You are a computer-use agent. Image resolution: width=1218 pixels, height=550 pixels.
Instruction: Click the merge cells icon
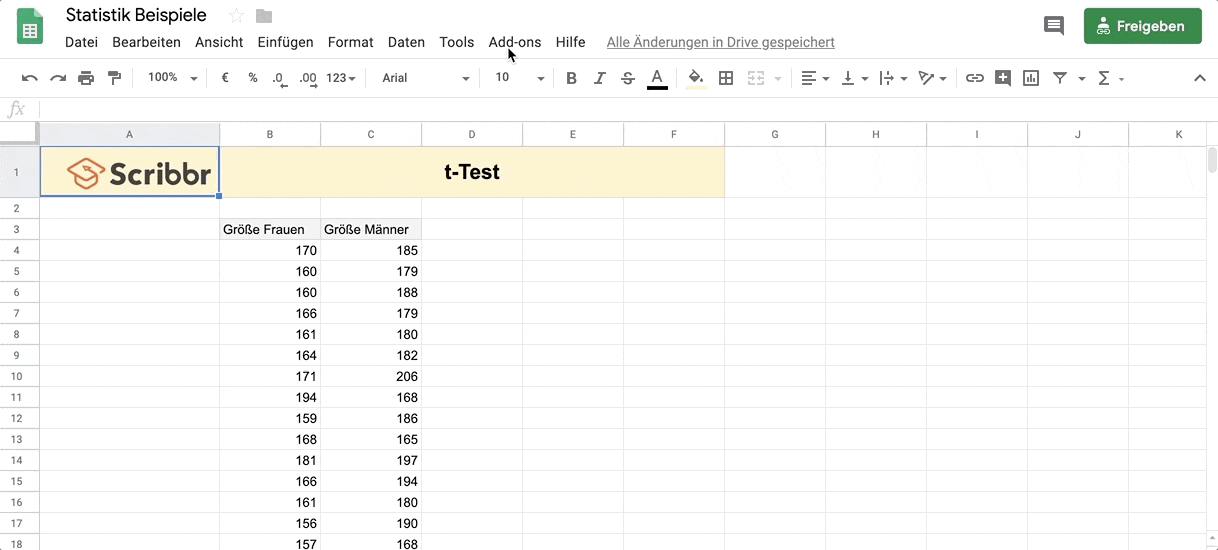(x=756, y=78)
